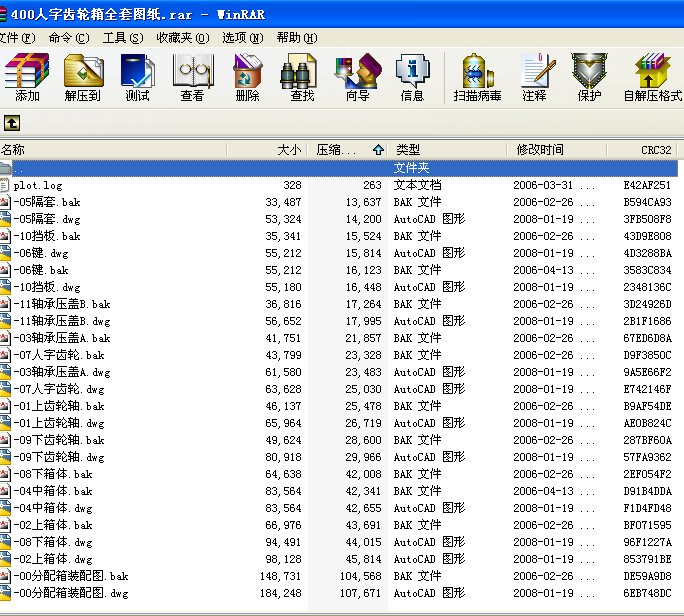Click the WinRAR title bar icon
Screen dimensions: 684x616
coord(3,14)
